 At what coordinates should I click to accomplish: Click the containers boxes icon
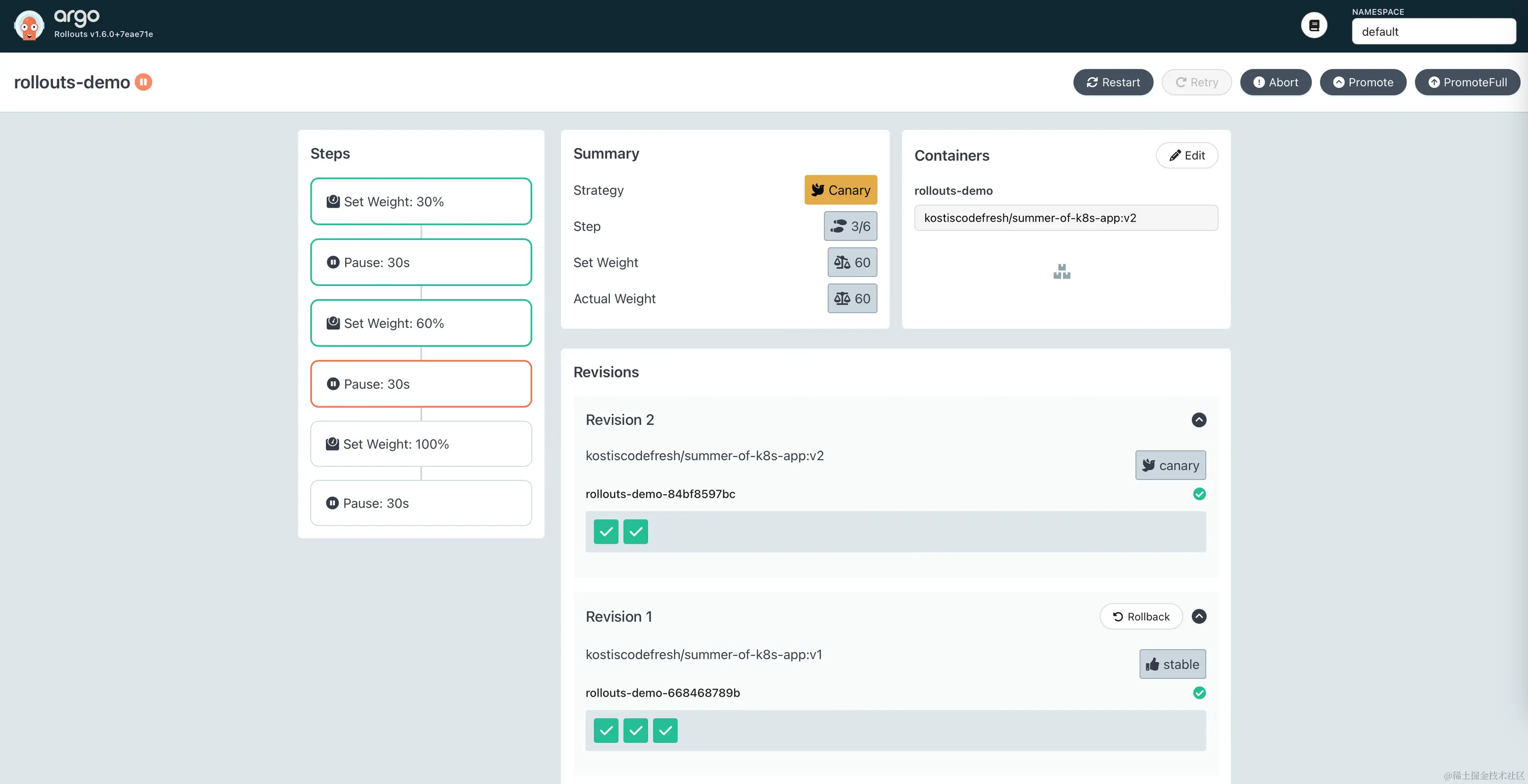[x=1061, y=272]
